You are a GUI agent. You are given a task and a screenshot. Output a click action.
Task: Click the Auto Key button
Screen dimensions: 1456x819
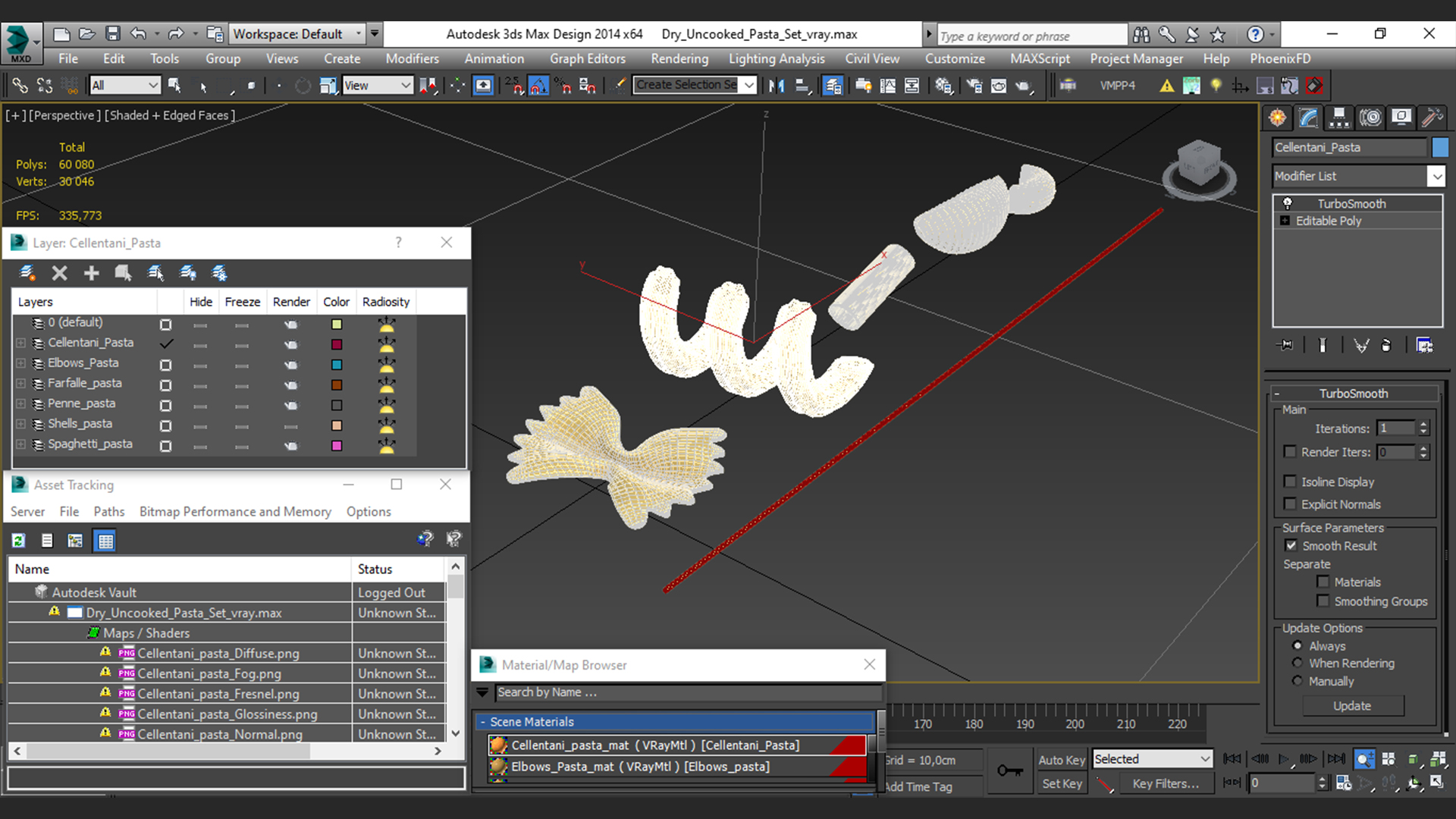[x=1061, y=760]
